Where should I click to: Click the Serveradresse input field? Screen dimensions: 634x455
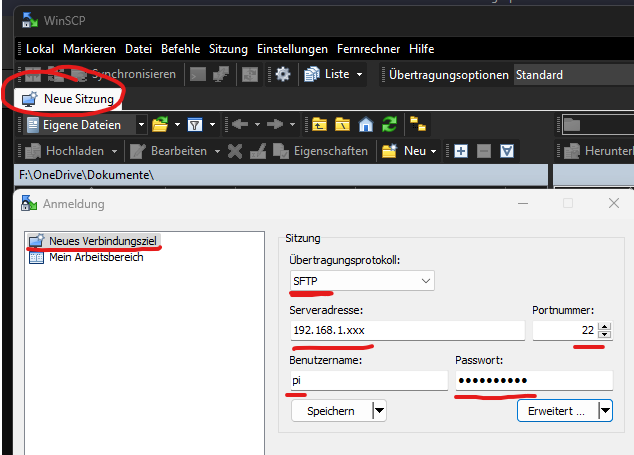pos(407,330)
